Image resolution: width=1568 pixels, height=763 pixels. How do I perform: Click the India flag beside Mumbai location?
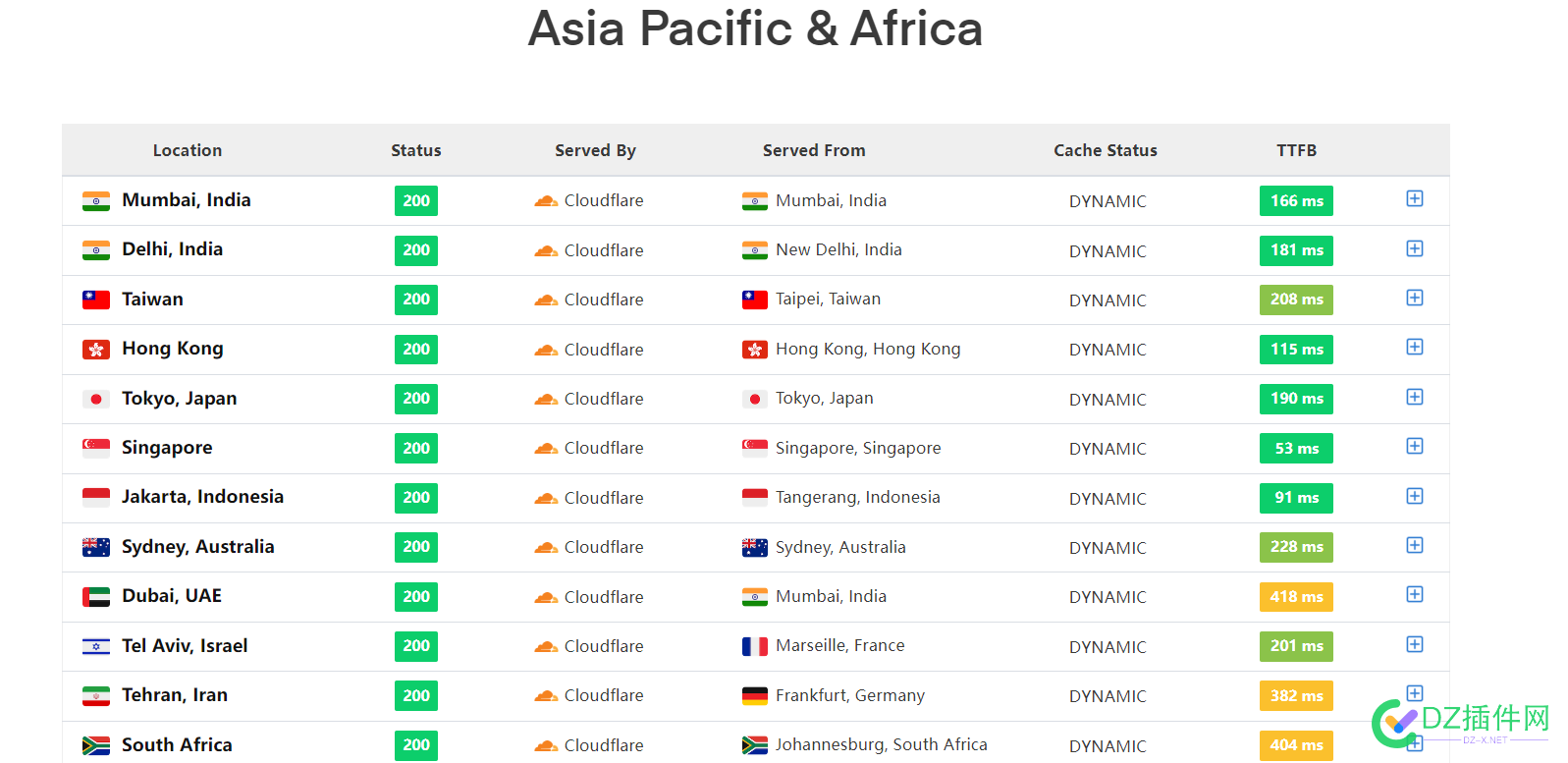(96, 201)
